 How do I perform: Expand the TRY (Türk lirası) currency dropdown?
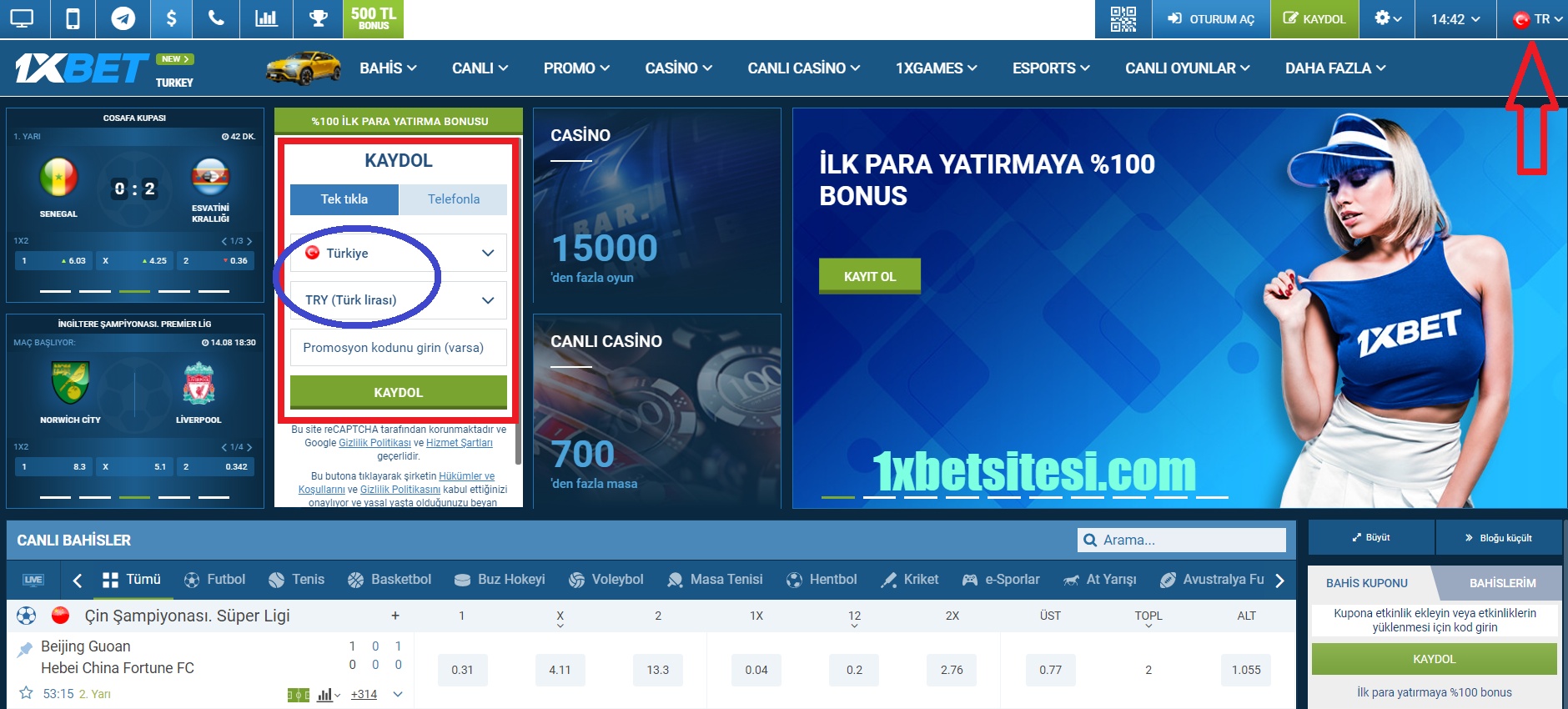399,299
